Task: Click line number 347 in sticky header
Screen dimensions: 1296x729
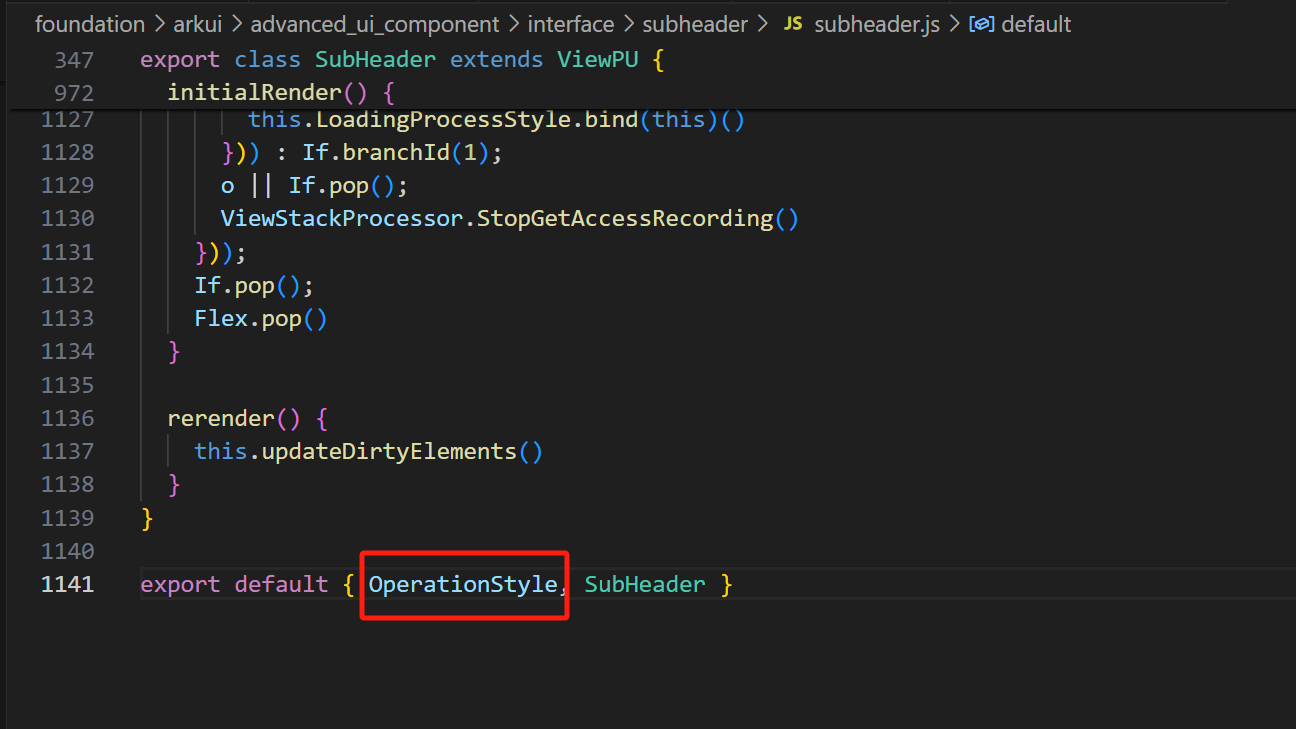Action: coord(74,60)
